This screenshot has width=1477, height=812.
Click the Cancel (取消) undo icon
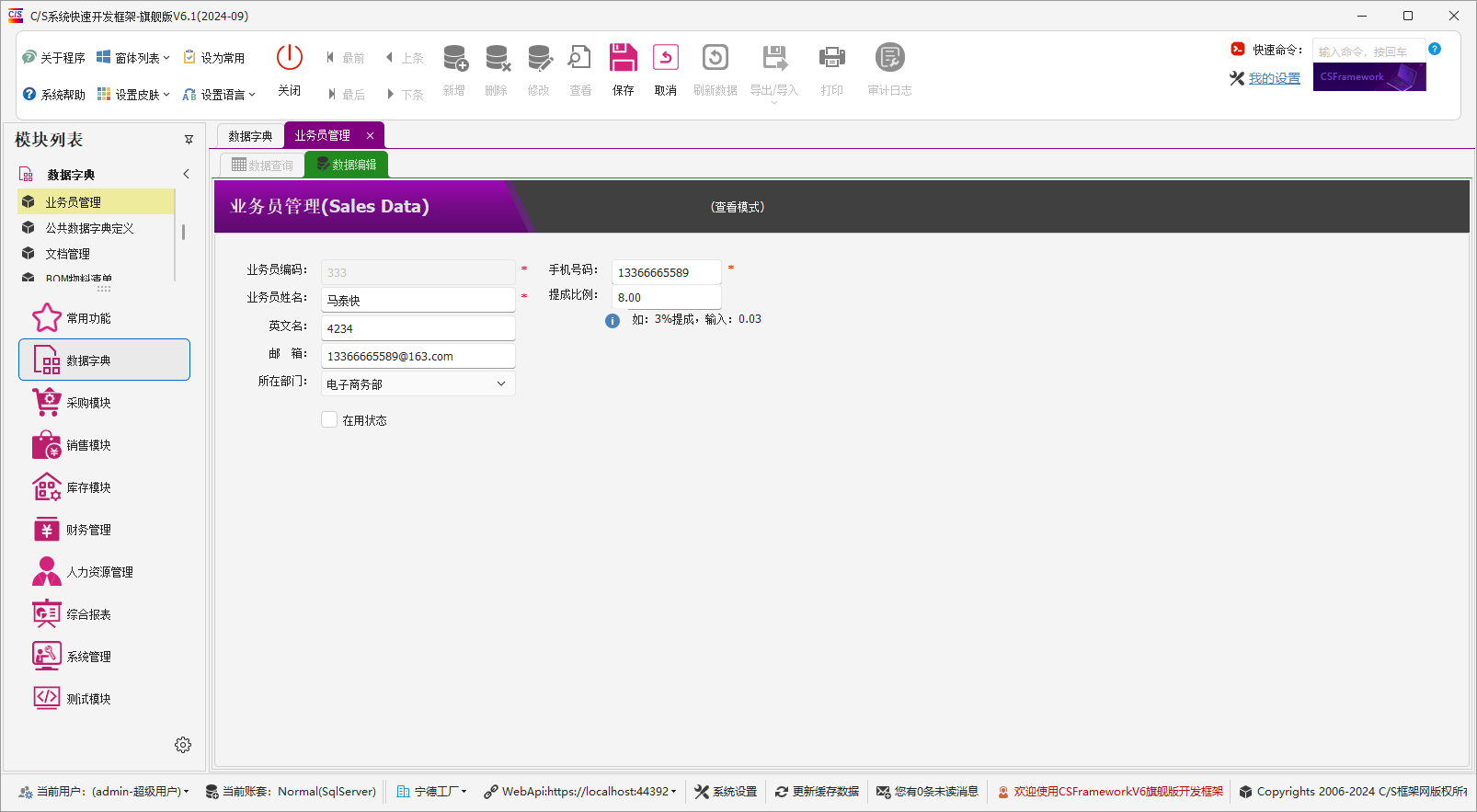coord(666,57)
